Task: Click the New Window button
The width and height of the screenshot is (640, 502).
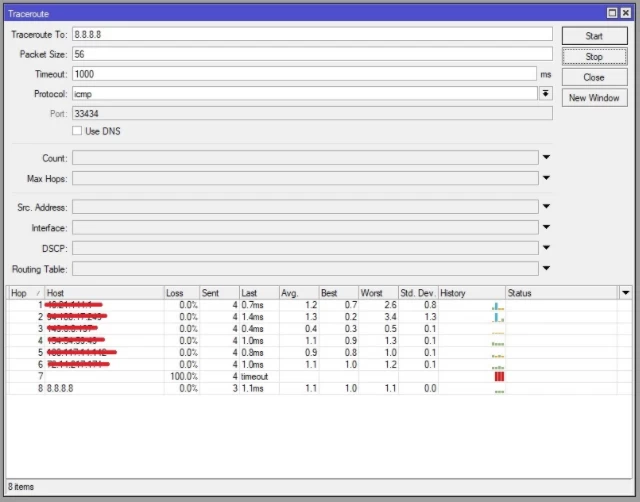Action: tap(594, 98)
